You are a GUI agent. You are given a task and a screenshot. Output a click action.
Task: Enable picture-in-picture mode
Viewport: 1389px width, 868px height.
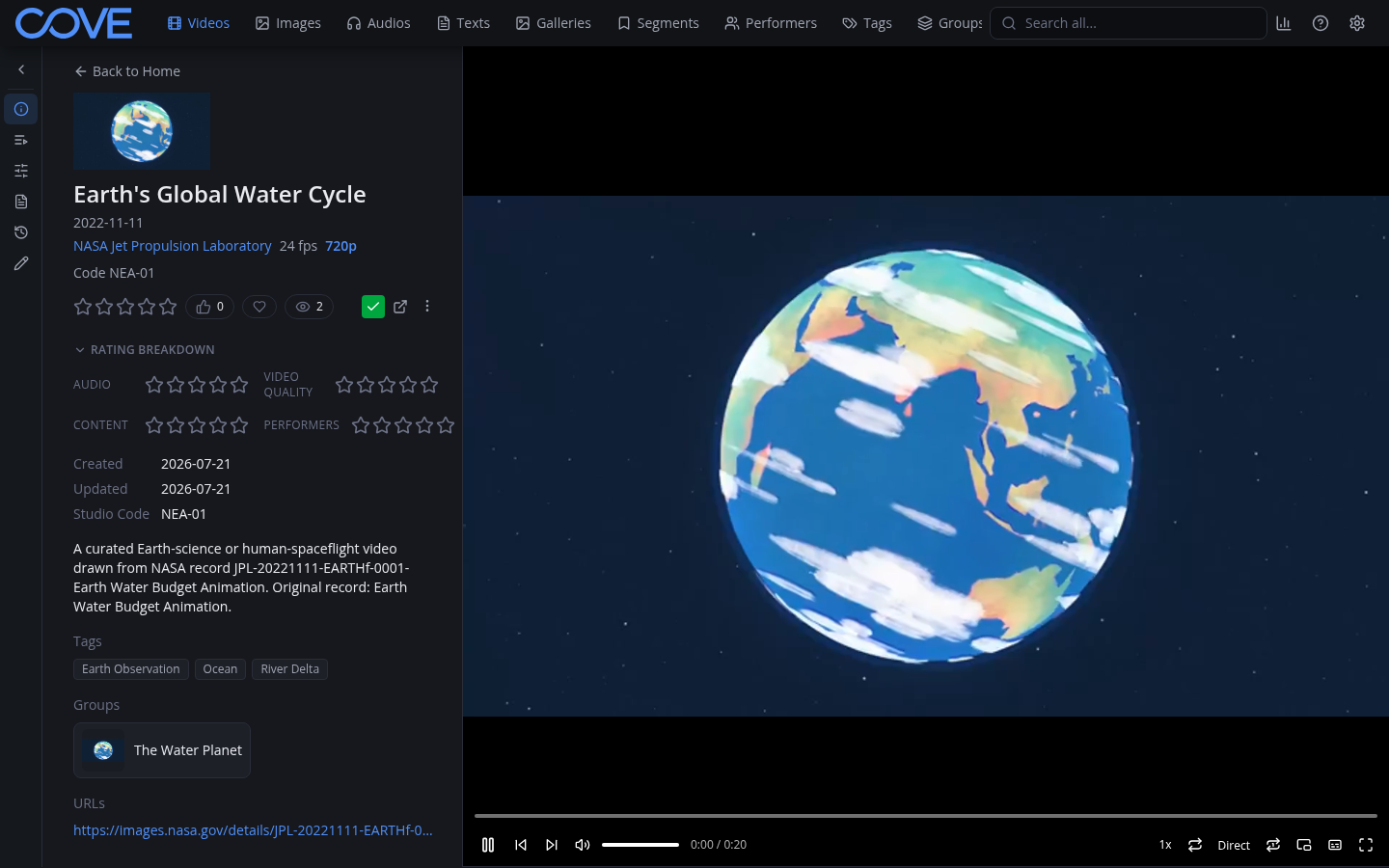click(x=1304, y=845)
